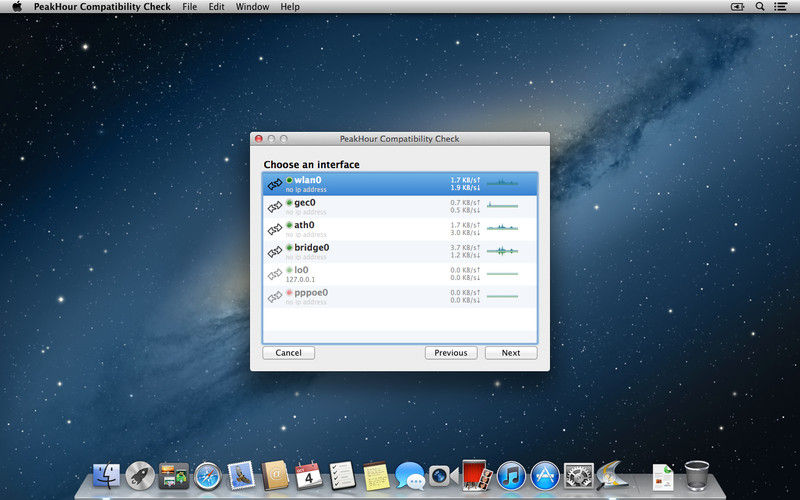The width and height of the screenshot is (800, 500).
Task: Click the faded green status dot of lo0
Action: [289, 270]
